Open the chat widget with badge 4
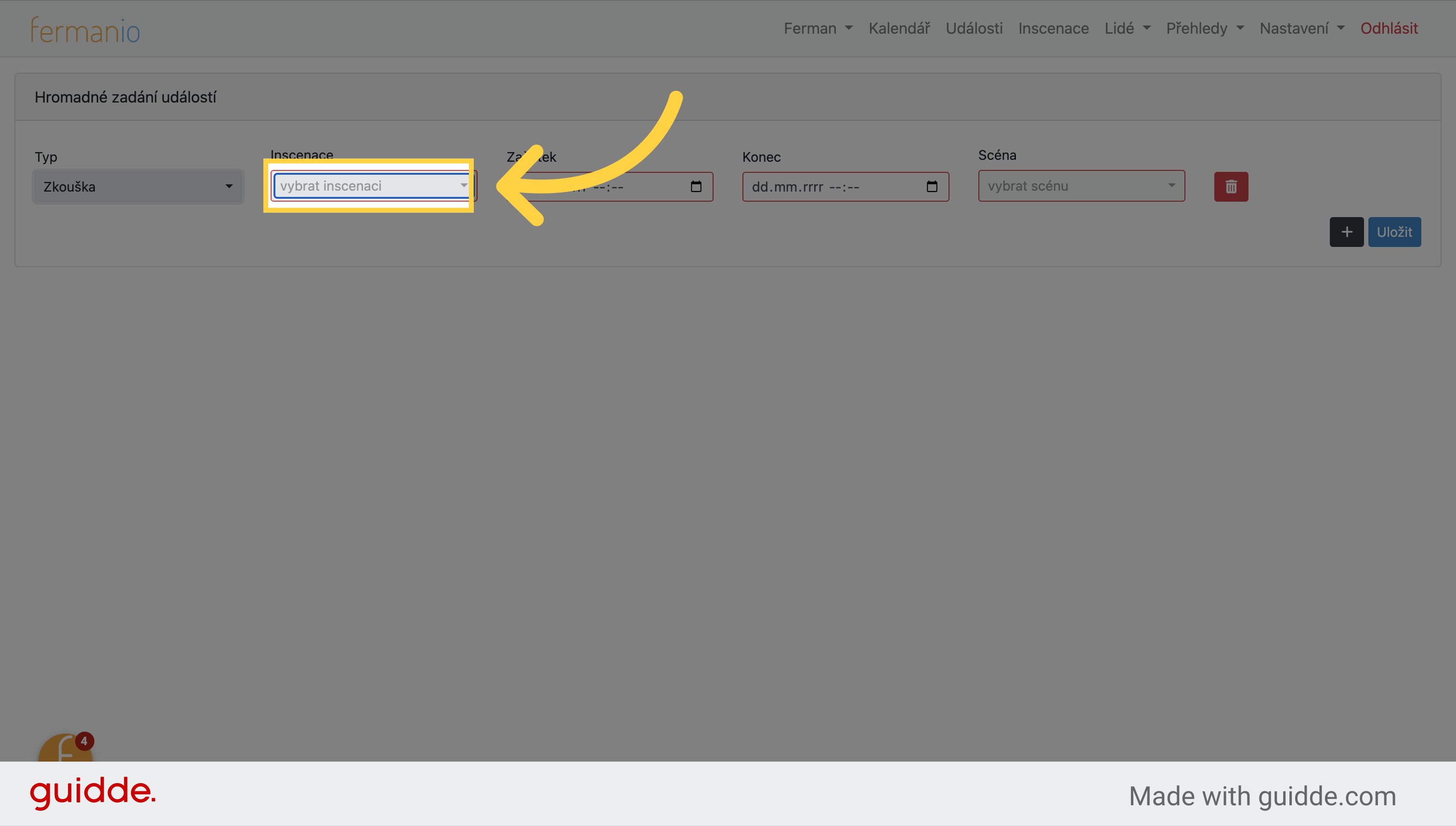 coord(66,748)
